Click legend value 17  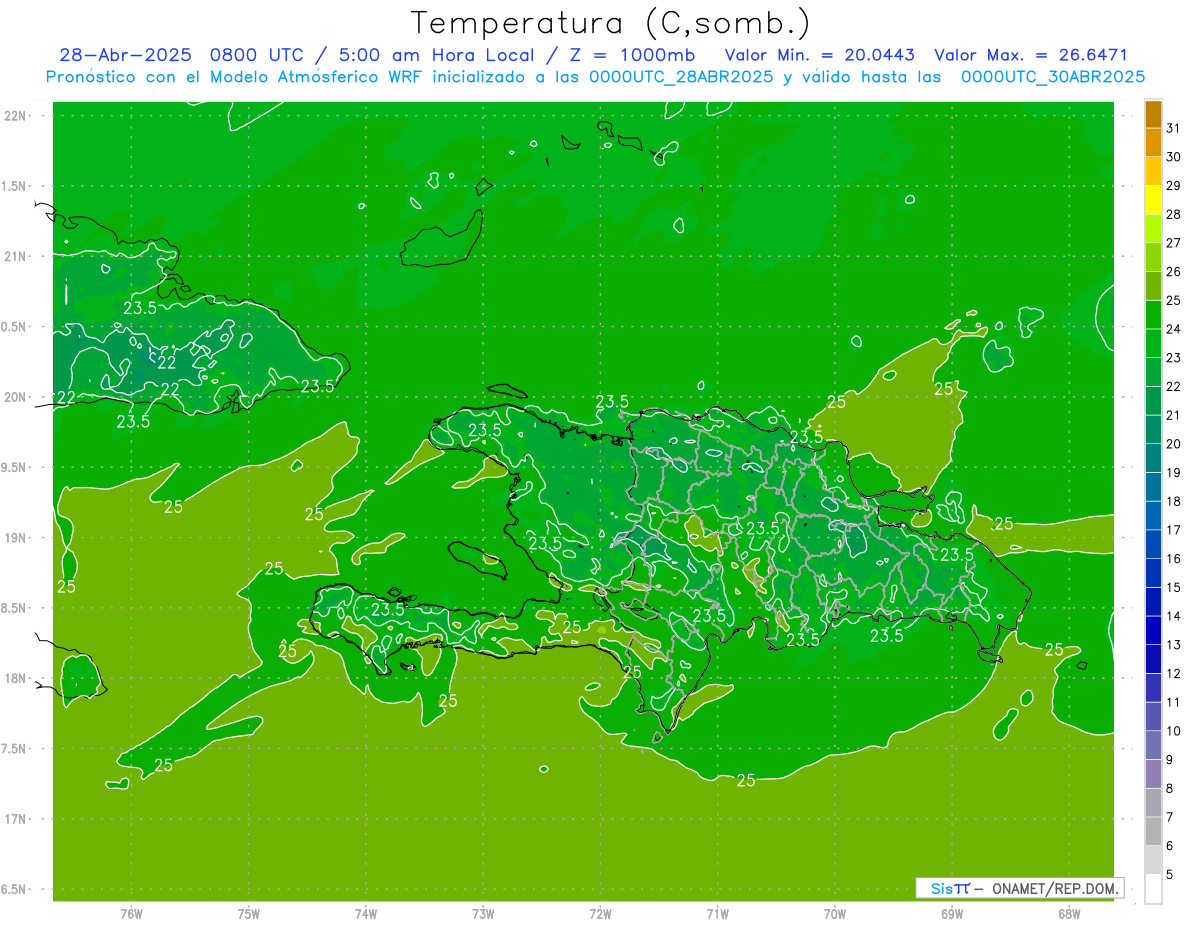tap(1173, 530)
